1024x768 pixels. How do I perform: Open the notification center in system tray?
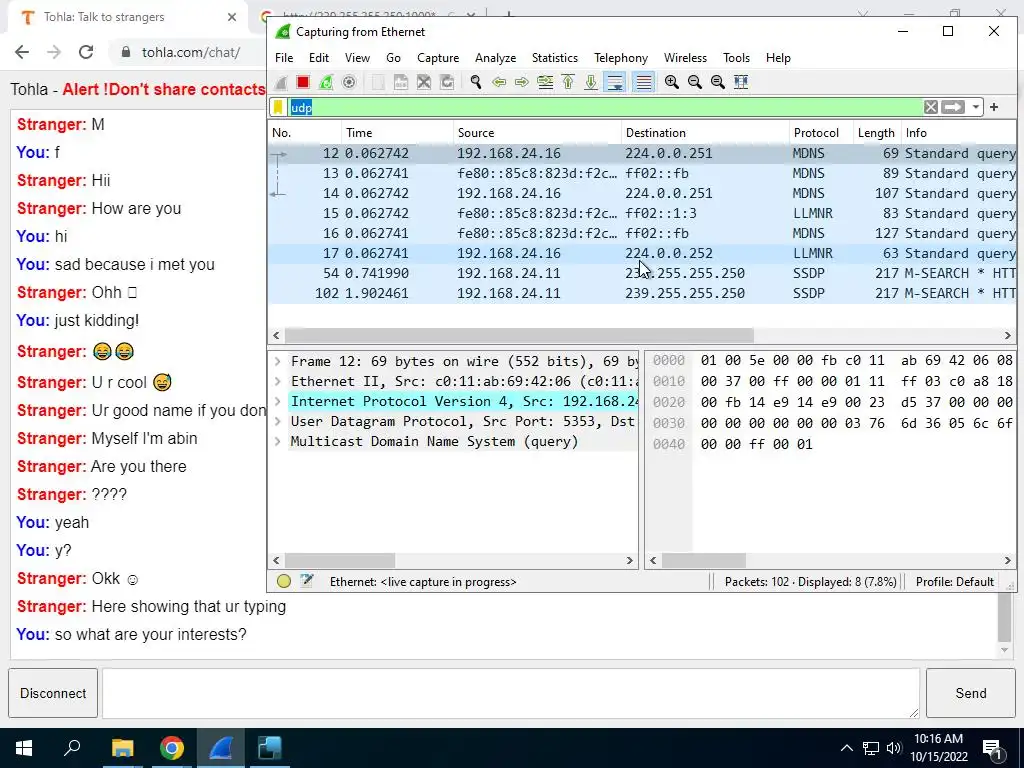[992, 748]
